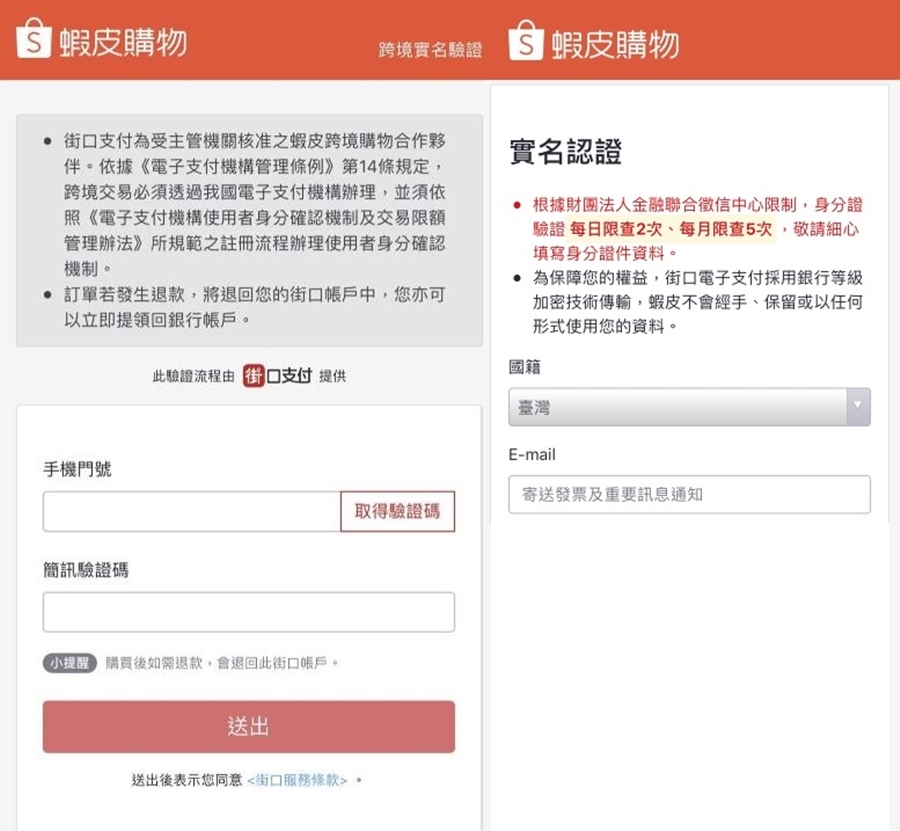The height and width of the screenshot is (831, 900).
Task: Focus the 簡訊驗證碼 SMS code field
Action: tap(248, 612)
